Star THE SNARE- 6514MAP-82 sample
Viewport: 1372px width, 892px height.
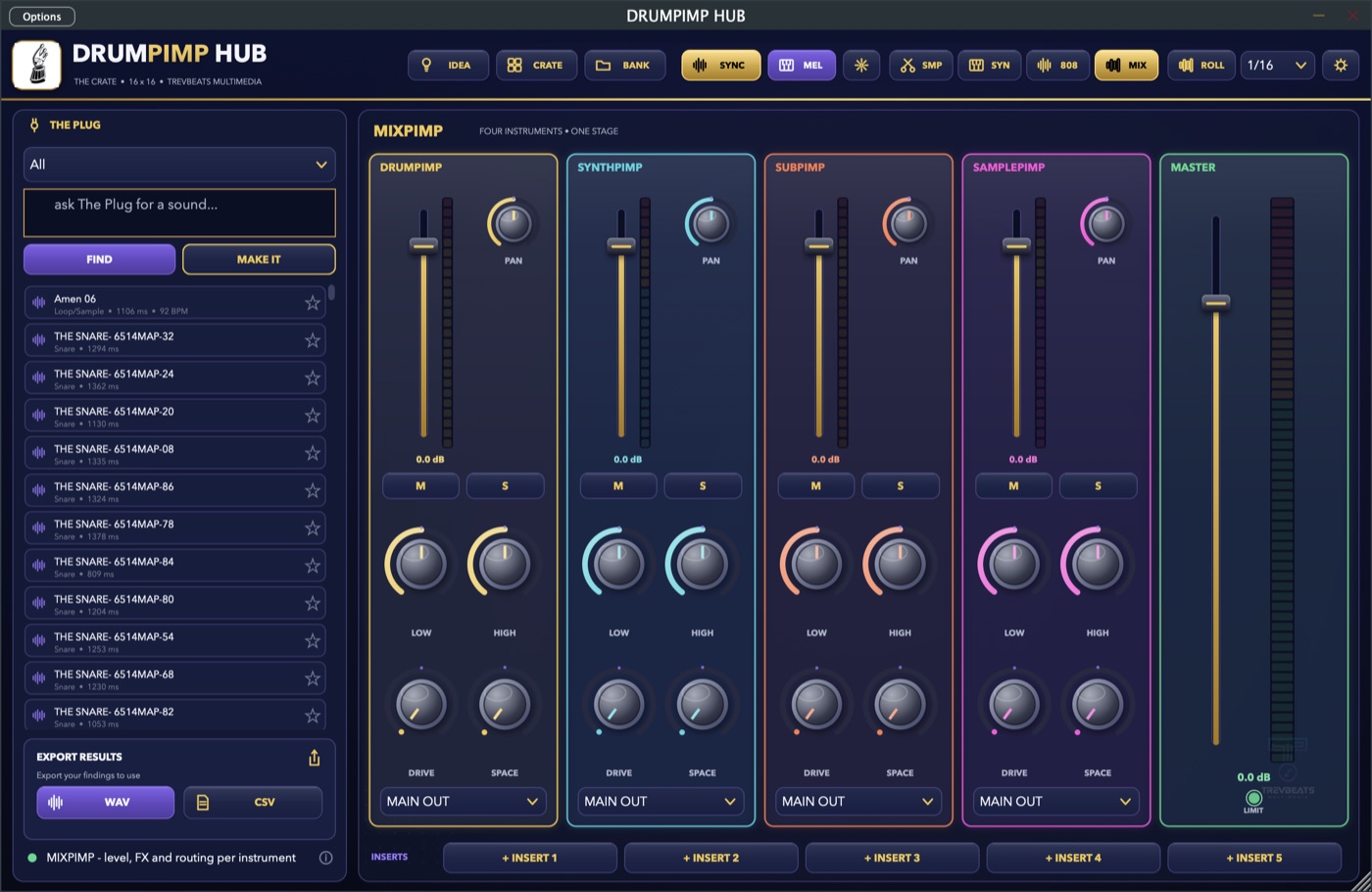click(313, 716)
